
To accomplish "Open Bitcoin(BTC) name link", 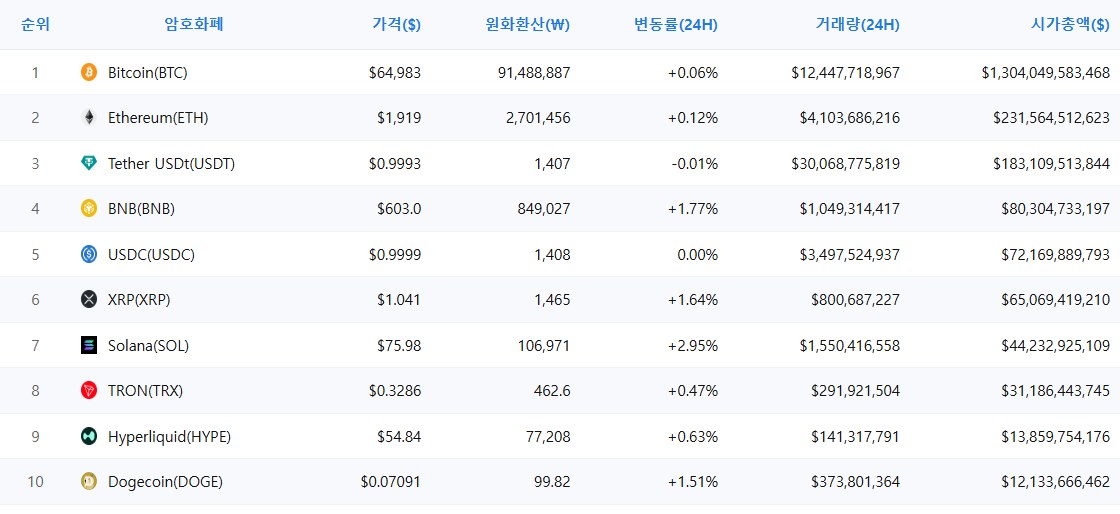I will [148, 73].
